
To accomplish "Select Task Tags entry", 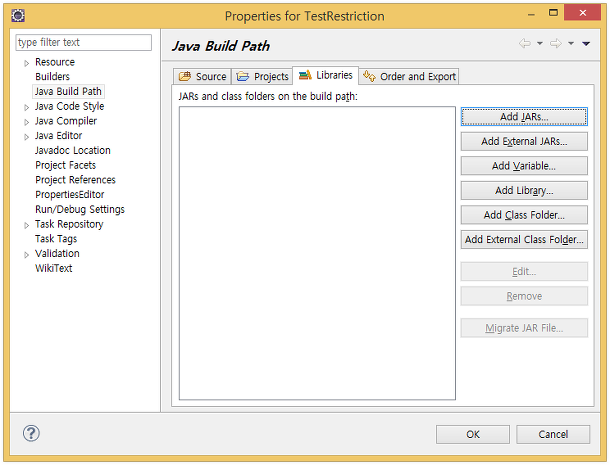I will tap(56, 239).
